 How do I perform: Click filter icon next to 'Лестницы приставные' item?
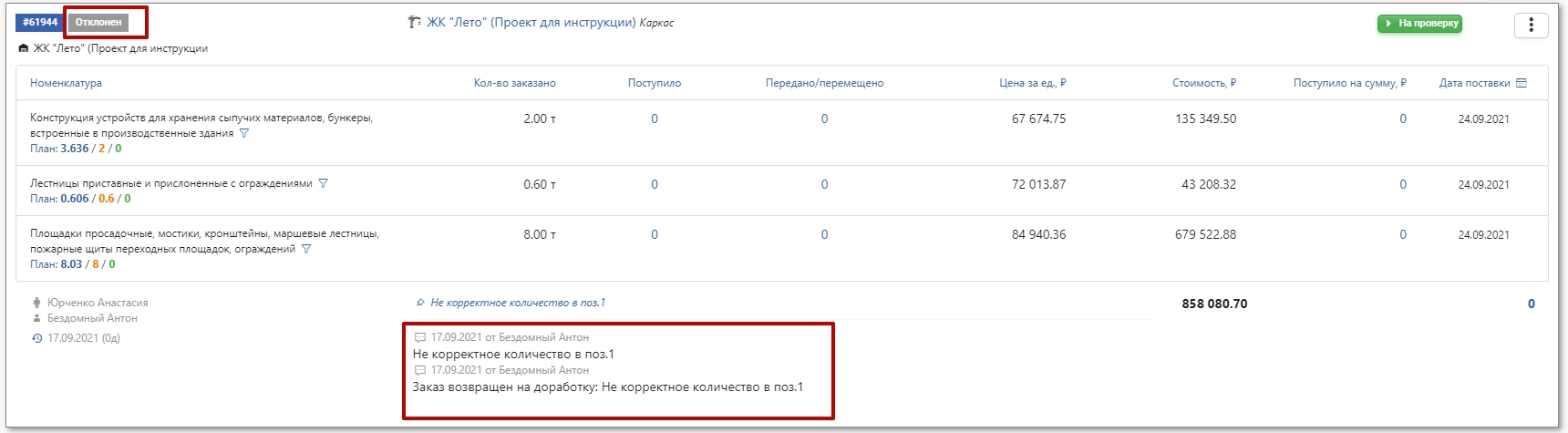pos(323,183)
